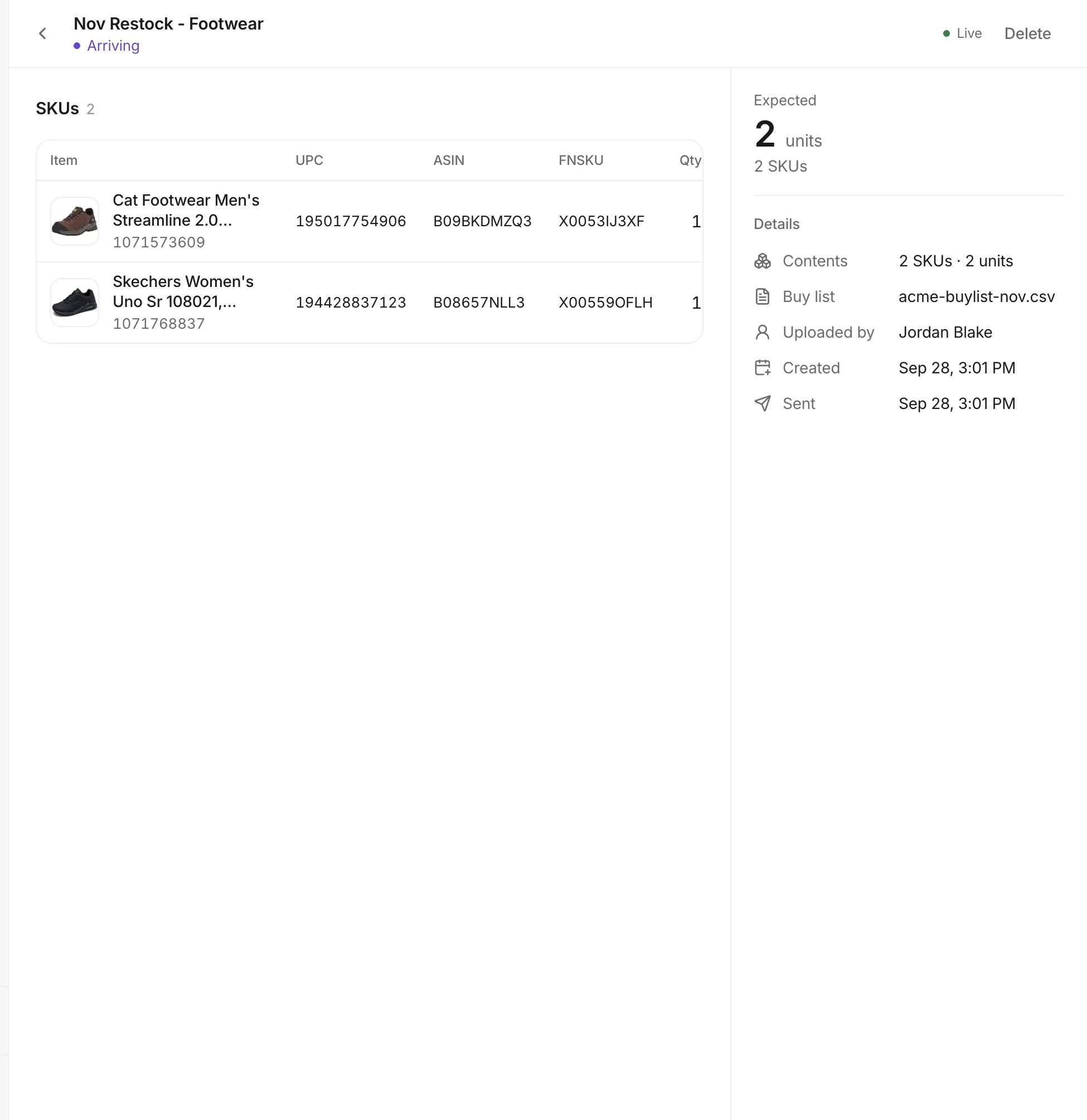The height and width of the screenshot is (1120, 1087).
Task: Select the acme-buylist-nov.csv file name
Action: (x=976, y=296)
